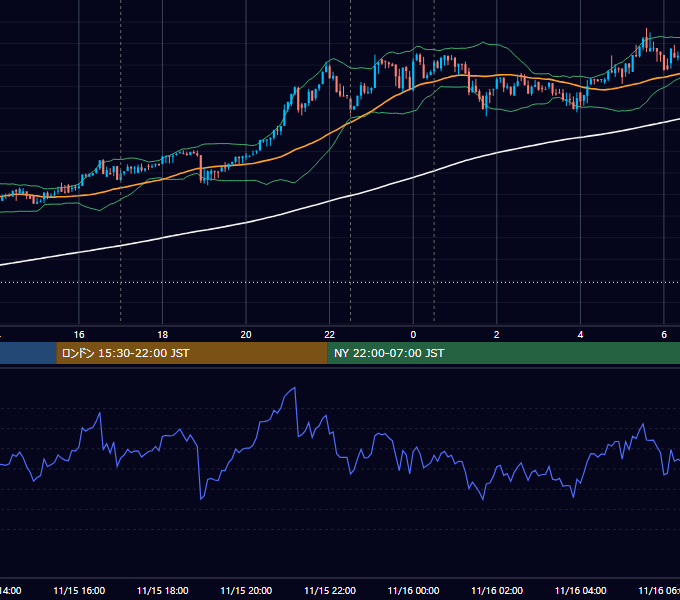Image resolution: width=680 pixels, height=600 pixels.
Task: Click the 11/15 18:00 date label
Action: click(163, 591)
